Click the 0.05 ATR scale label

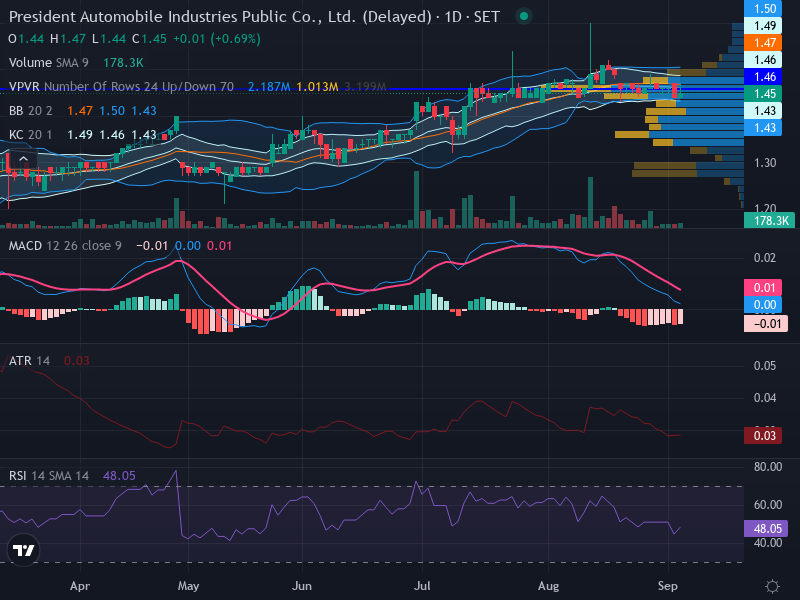(x=765, y=366)
